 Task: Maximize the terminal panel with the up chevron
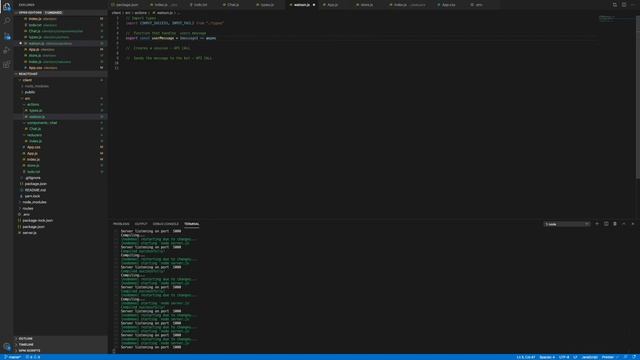pos(624,224)
